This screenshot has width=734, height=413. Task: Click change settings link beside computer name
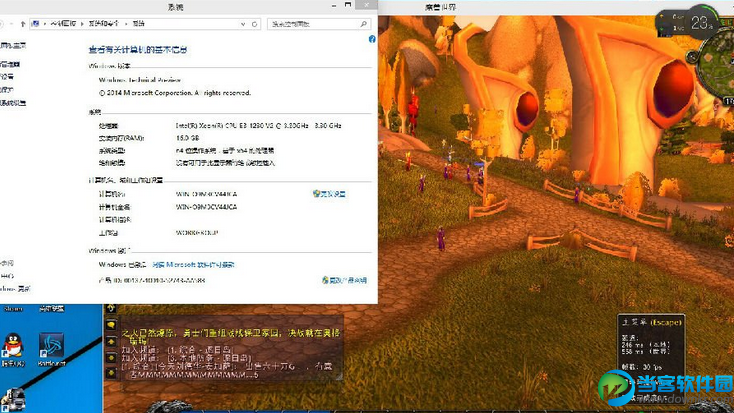[330, 194]
